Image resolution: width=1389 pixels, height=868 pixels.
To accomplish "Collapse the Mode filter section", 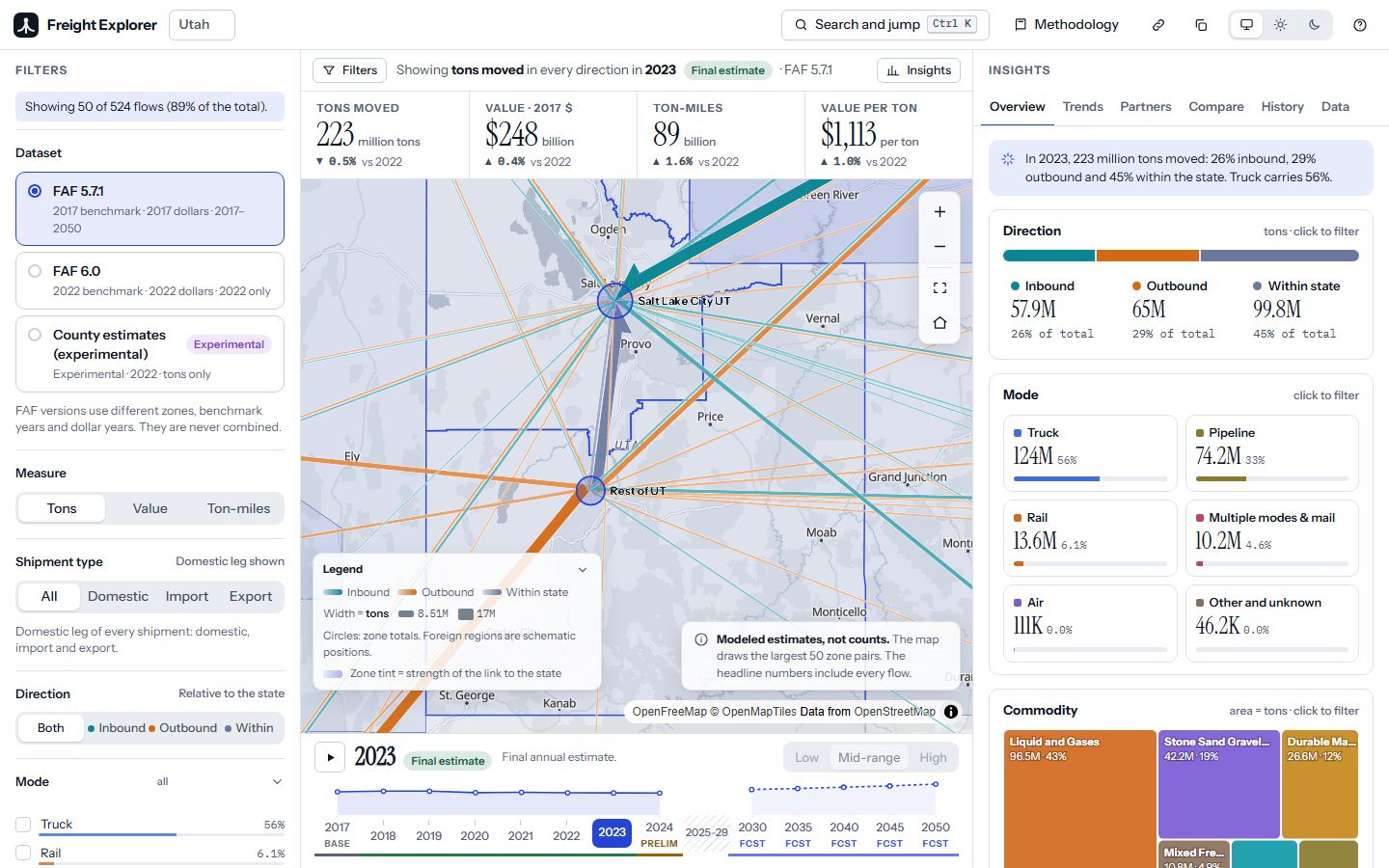I will 277,782.
